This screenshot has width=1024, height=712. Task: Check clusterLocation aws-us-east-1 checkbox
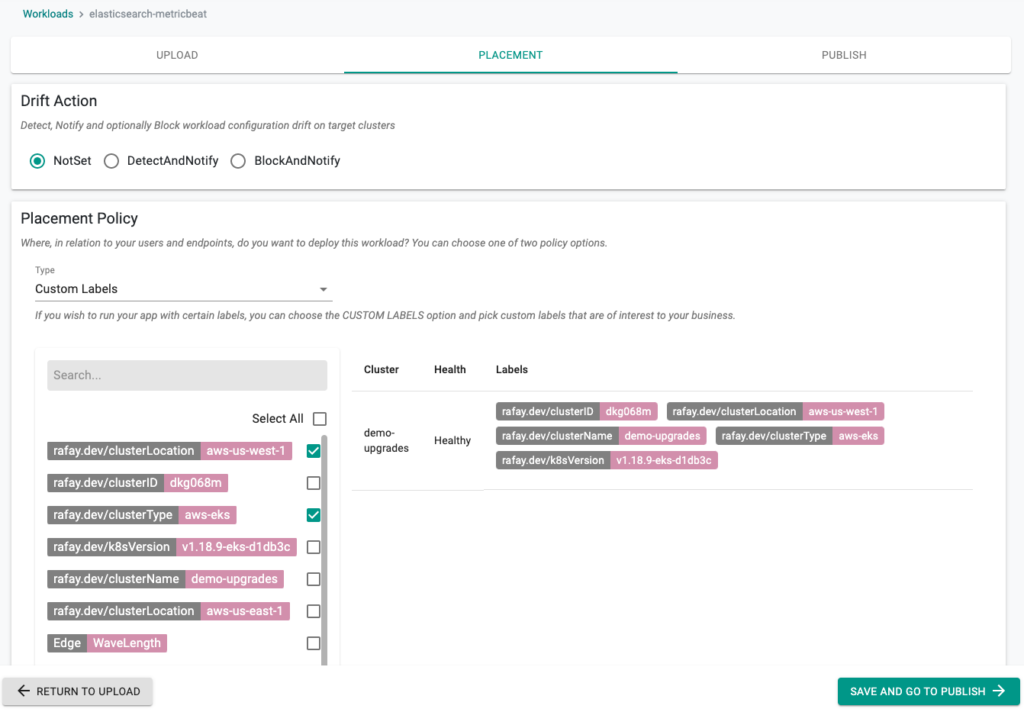[313, 611]
